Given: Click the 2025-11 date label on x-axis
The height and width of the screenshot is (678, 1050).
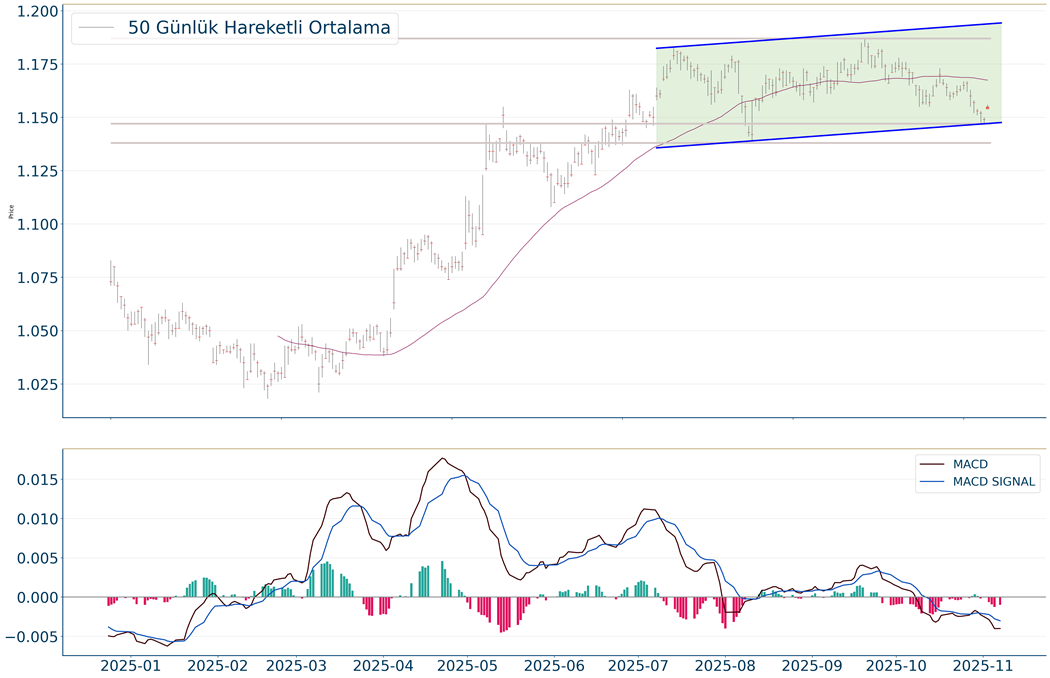Looking at the screenshot, I should coord(983,664).
